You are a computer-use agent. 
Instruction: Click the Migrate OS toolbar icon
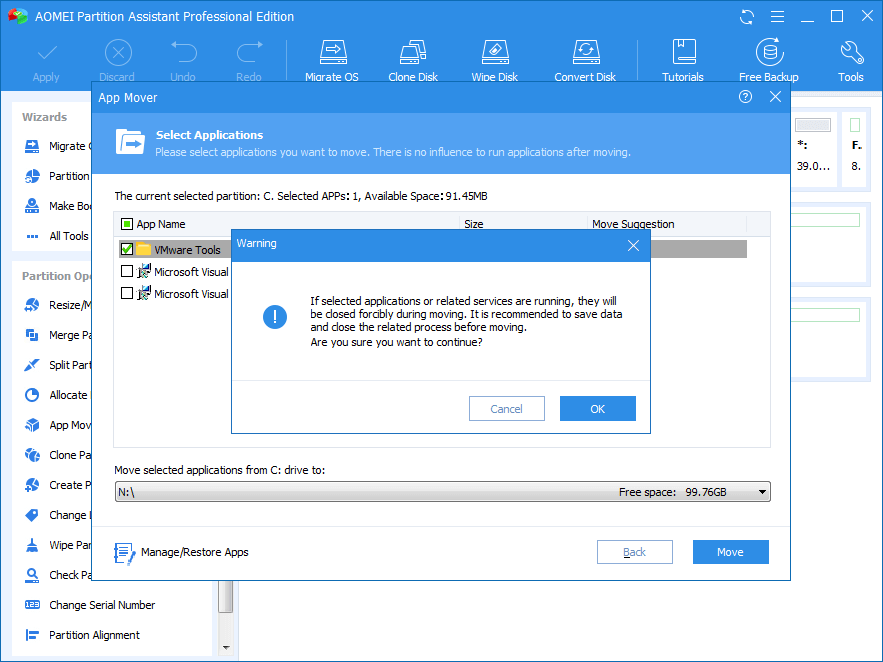click(331, 60)
